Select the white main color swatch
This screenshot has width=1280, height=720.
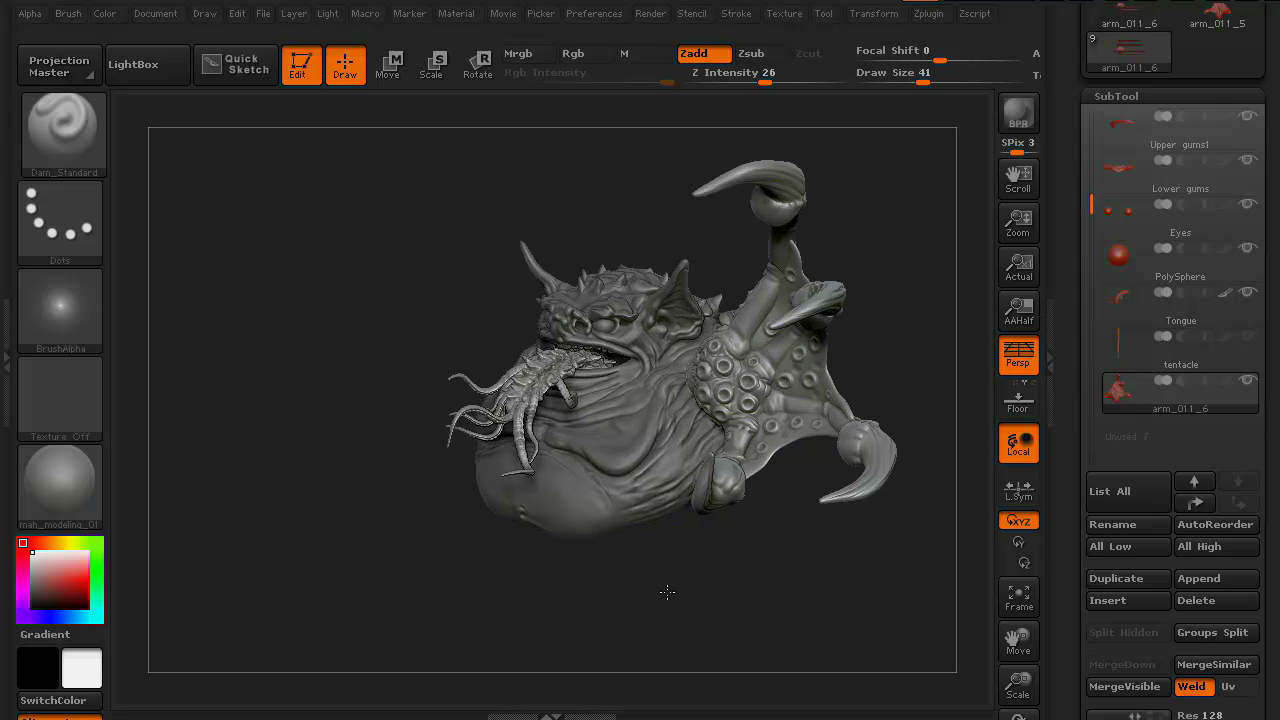[82, 668]
